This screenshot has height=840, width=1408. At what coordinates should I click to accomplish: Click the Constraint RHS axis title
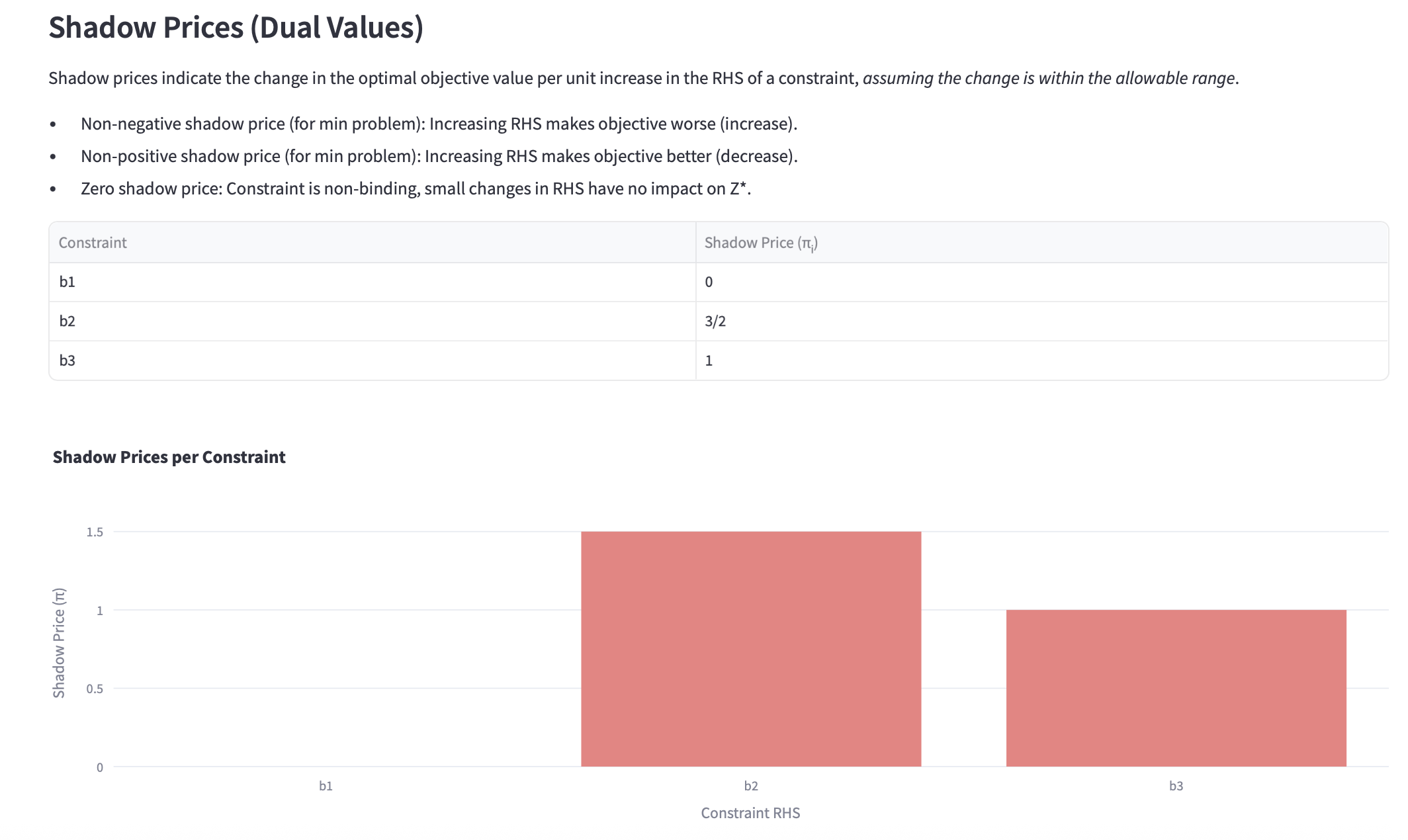pyautogui.click(x=750, y=813)
